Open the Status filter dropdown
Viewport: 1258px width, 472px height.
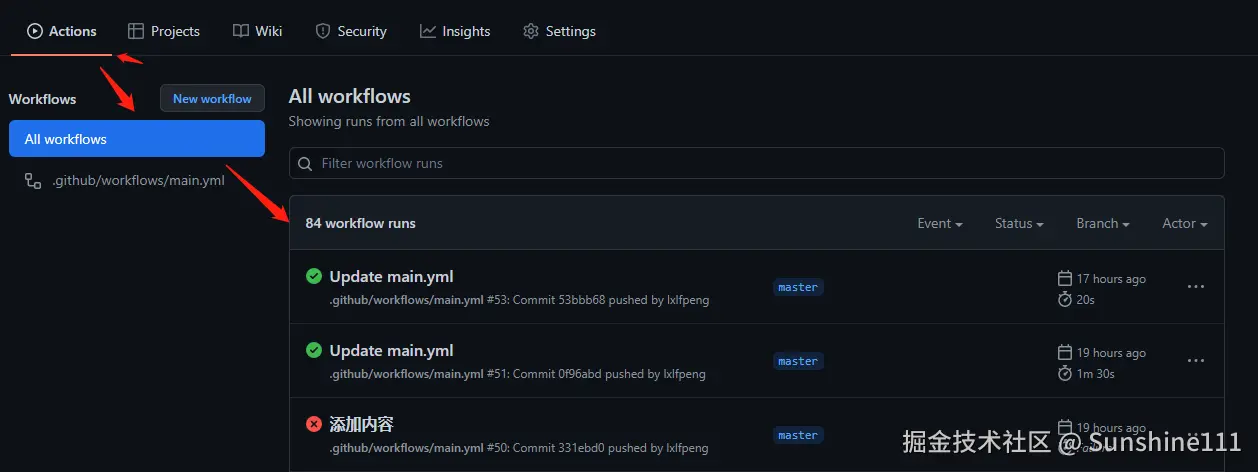1018,223
